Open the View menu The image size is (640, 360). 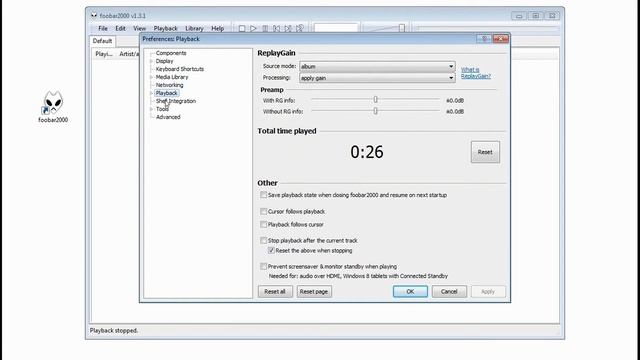(139, 29)
